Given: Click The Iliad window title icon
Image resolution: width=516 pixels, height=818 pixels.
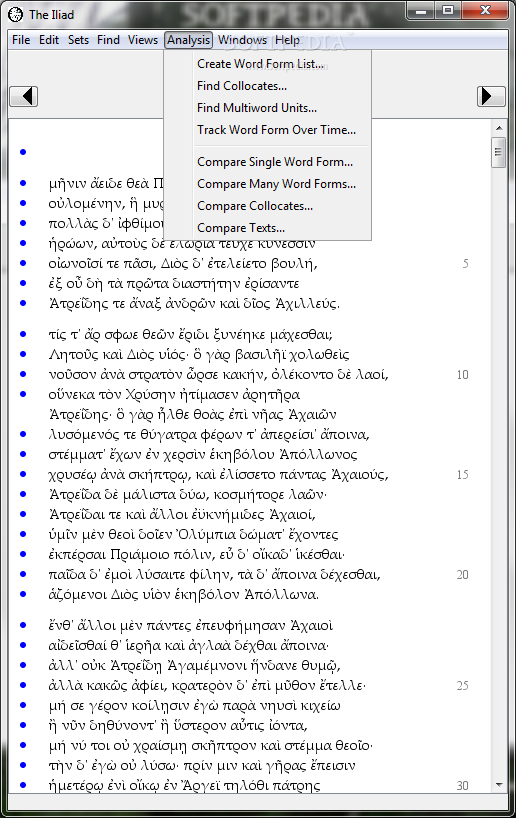Looking at the screenshot, I should (16, 15).
